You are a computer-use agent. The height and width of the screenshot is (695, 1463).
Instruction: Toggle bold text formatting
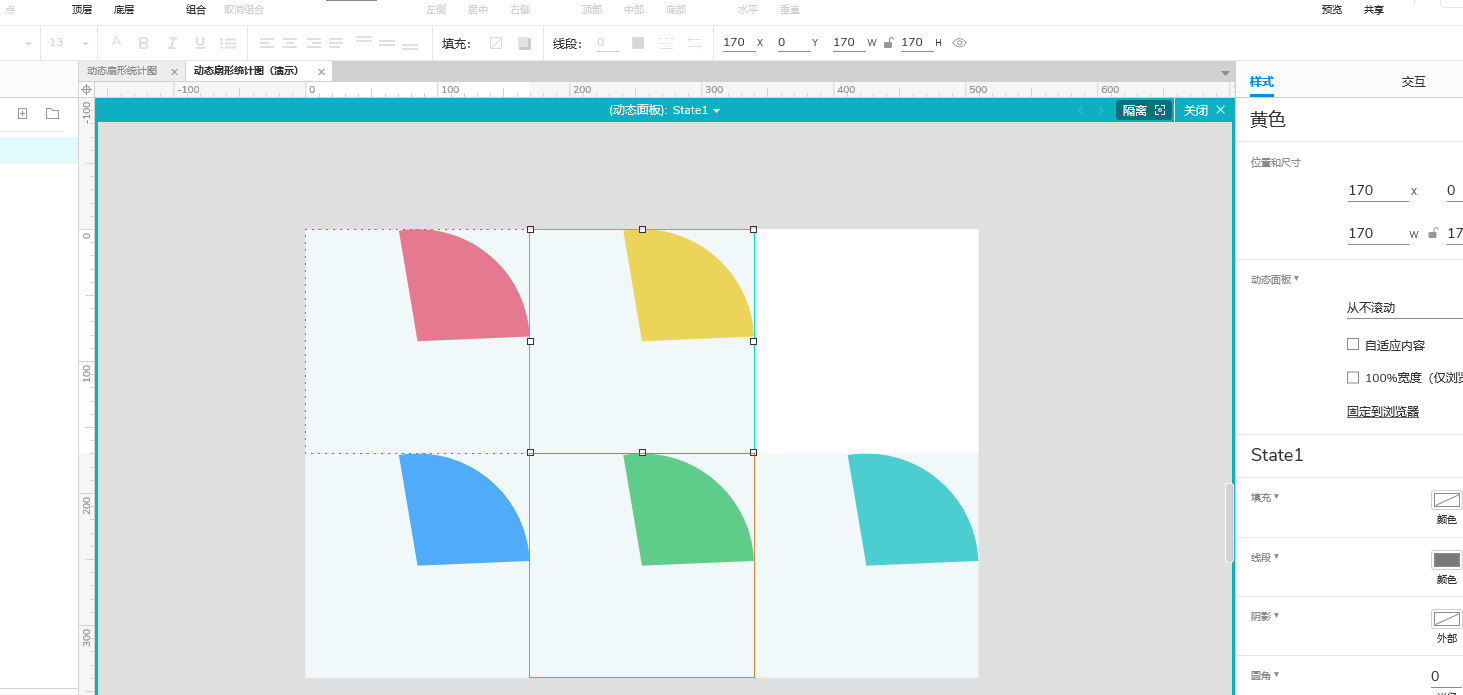pyautogui.click(x=143, y=43)
